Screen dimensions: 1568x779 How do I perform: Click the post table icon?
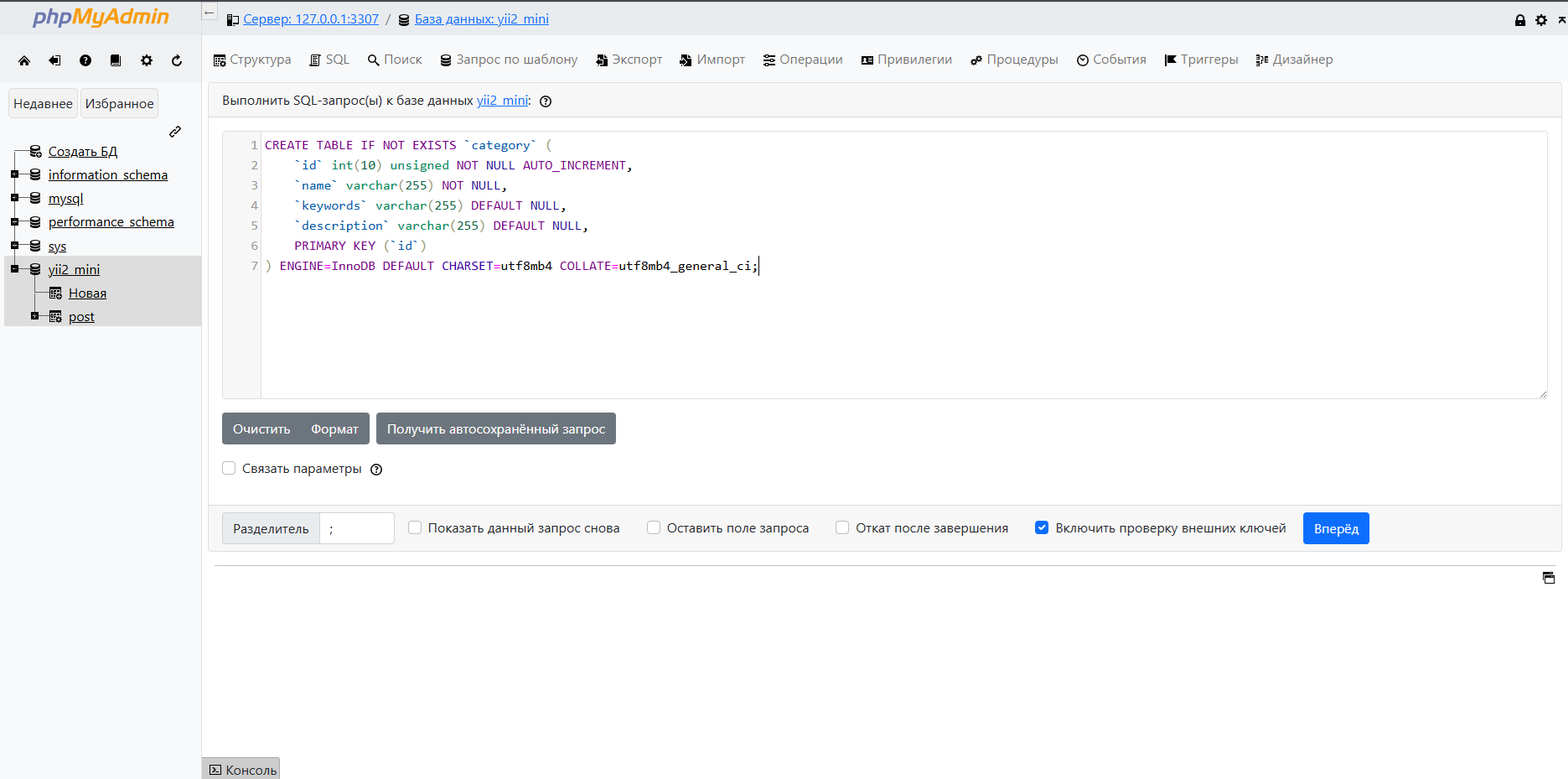(x=55, y=316)
